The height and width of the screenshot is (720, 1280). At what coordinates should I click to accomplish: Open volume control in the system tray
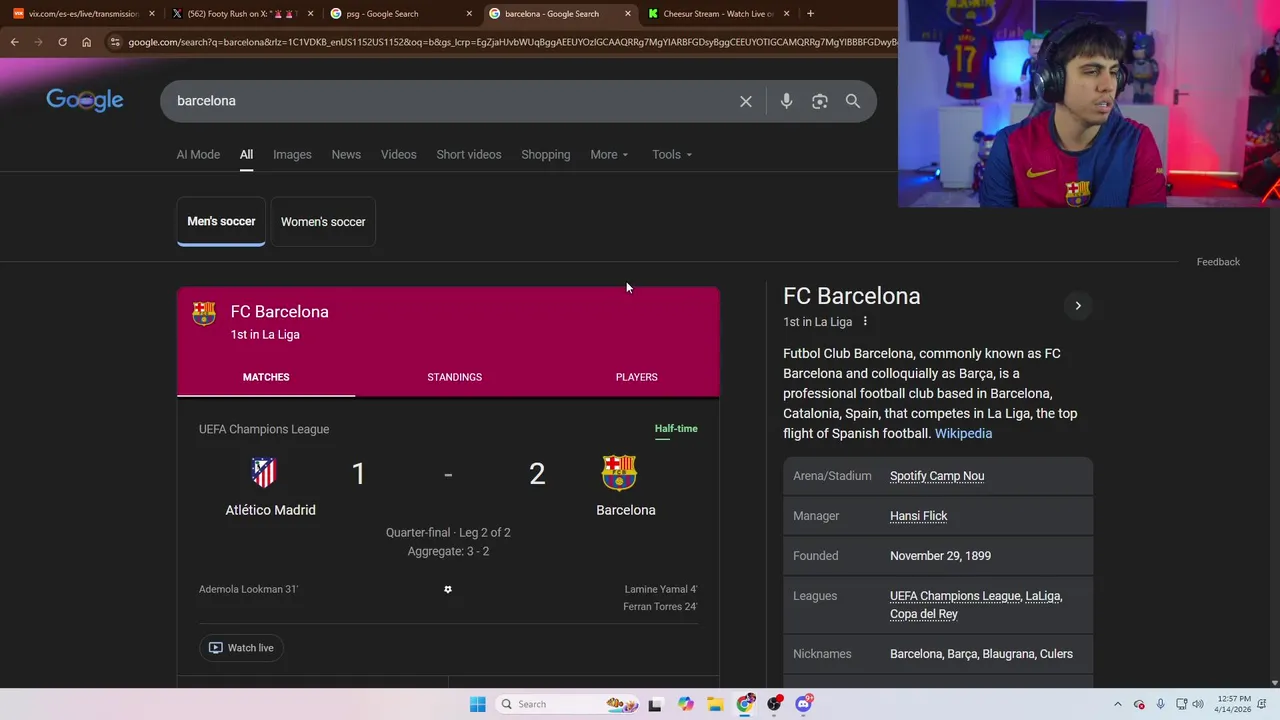[x=1198, y=704]
